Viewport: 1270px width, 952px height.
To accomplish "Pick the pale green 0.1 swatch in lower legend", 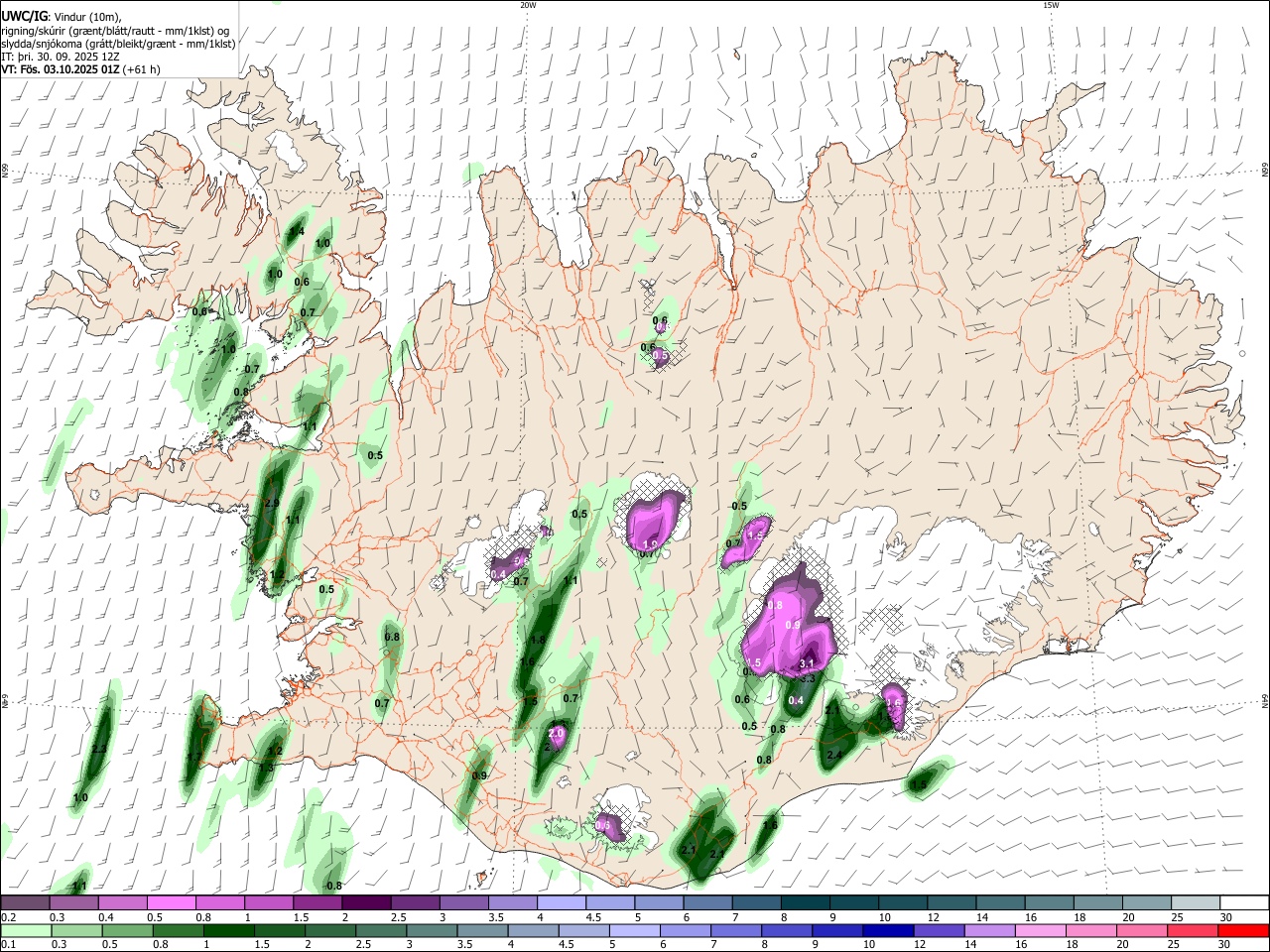I will (x=26, y=930).
